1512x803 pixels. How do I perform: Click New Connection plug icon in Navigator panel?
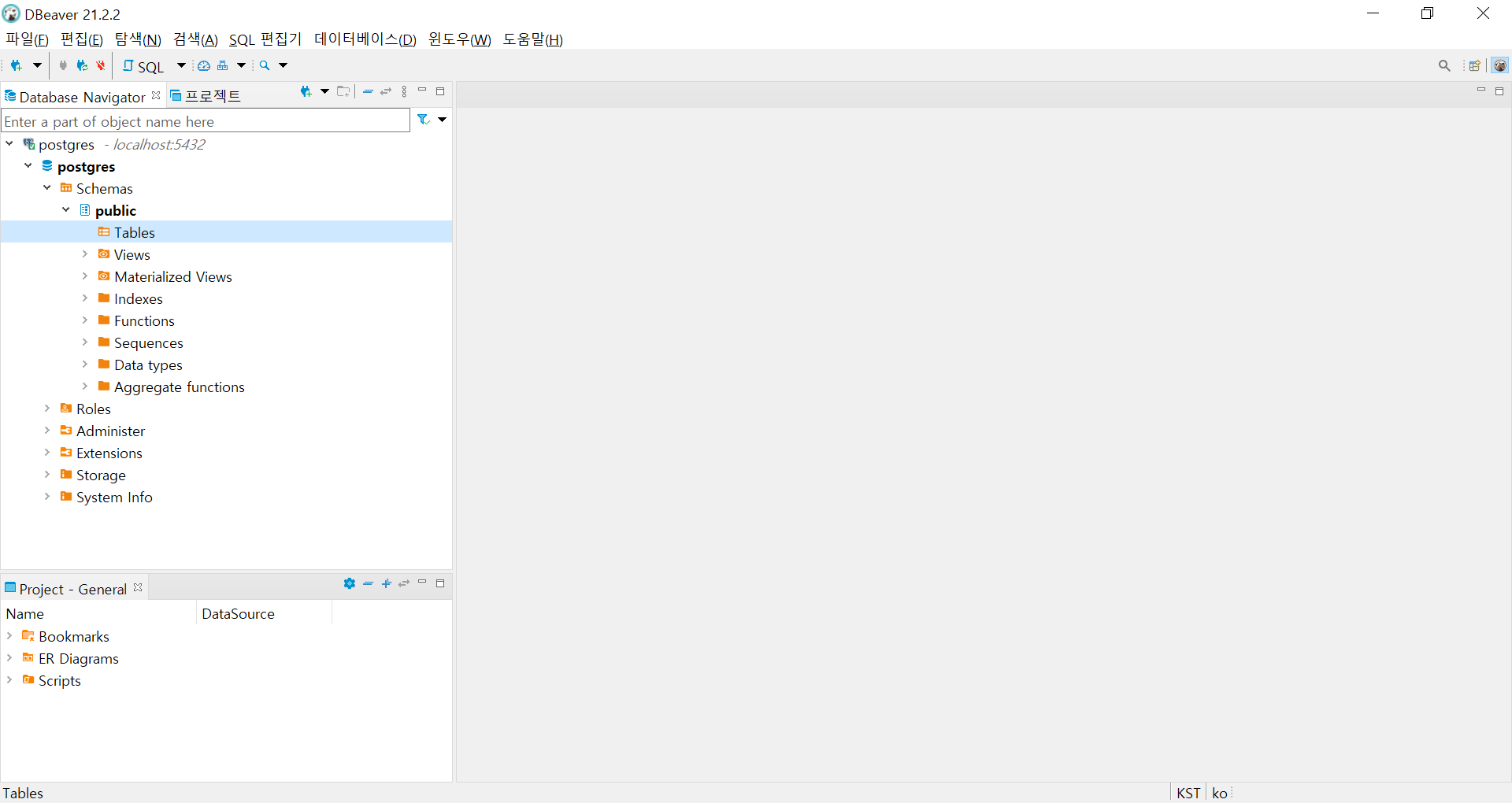coord(306,92)
